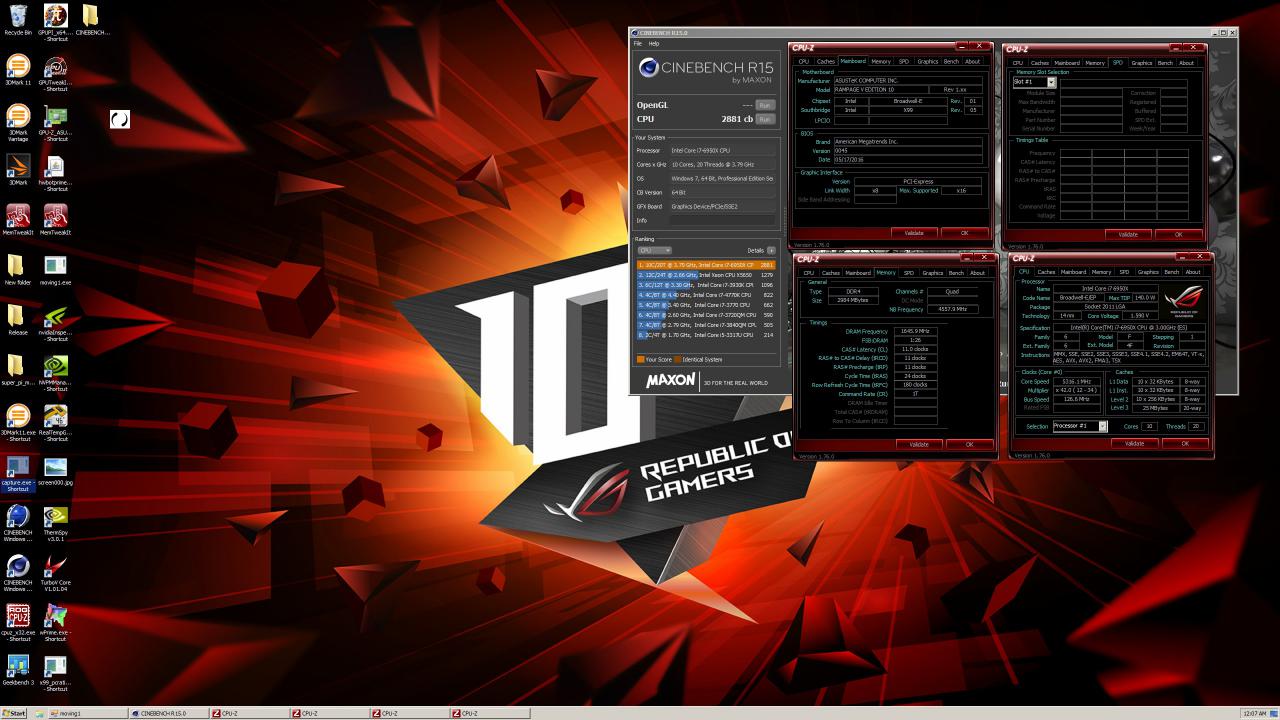Open the GPU-Z shortcut icon
1280x720 pixels.
[x=54, y=122]
